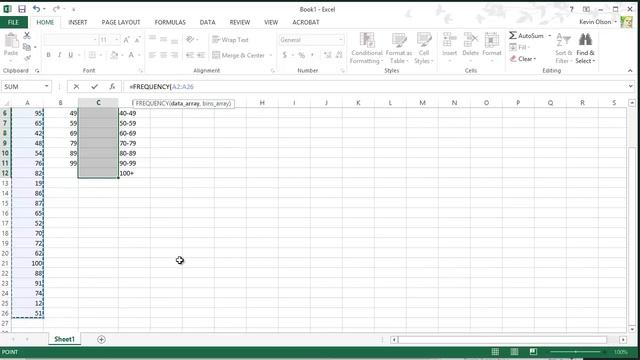Open the Number Format dropdown showing General
The height and width of the screenshot is (360, 640).
click(x=340, y=40)
